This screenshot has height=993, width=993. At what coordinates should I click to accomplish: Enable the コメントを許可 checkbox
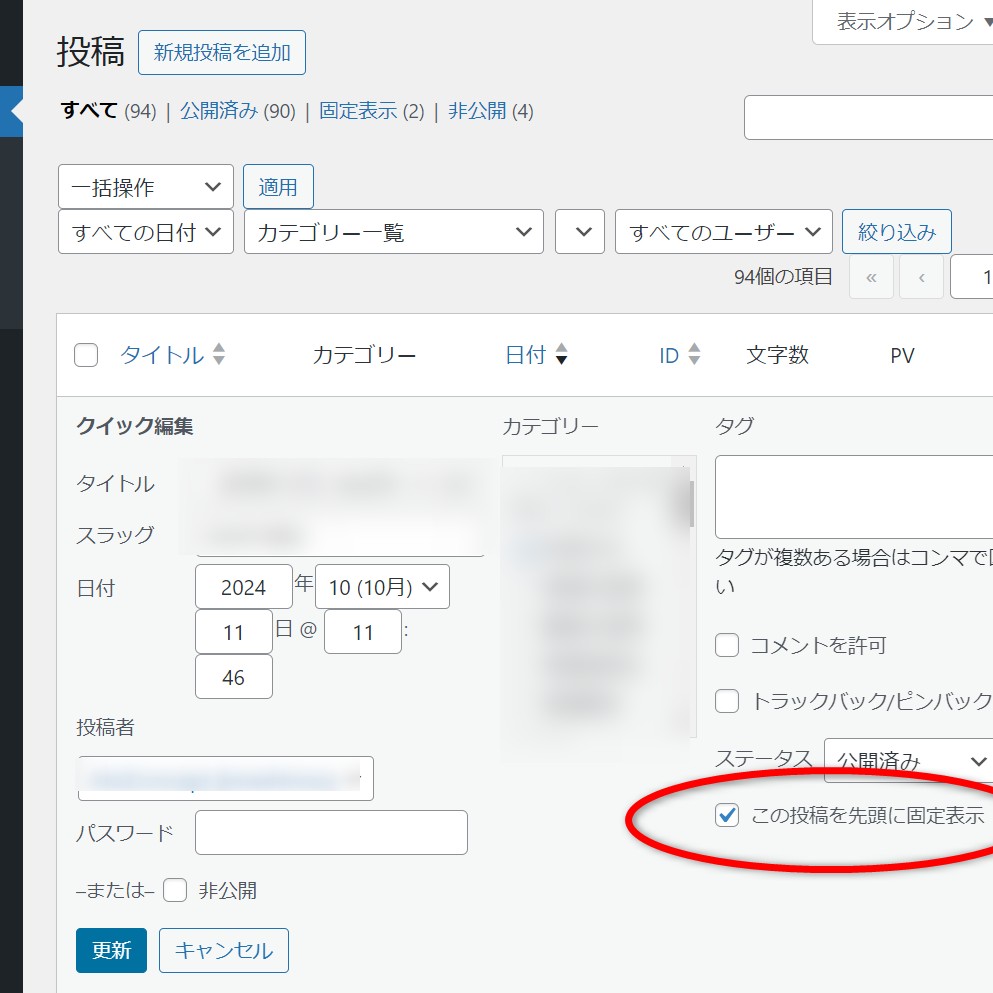(727, 645)
